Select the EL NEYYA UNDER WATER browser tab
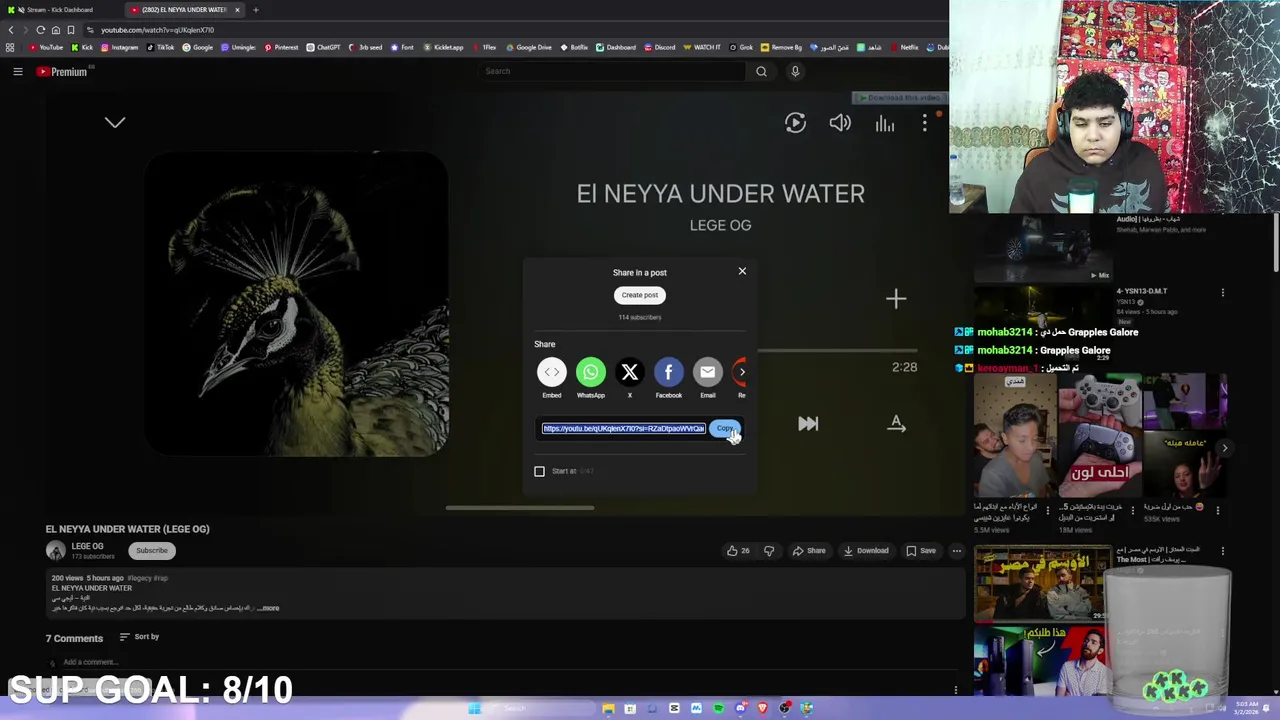 click(185, 10)
